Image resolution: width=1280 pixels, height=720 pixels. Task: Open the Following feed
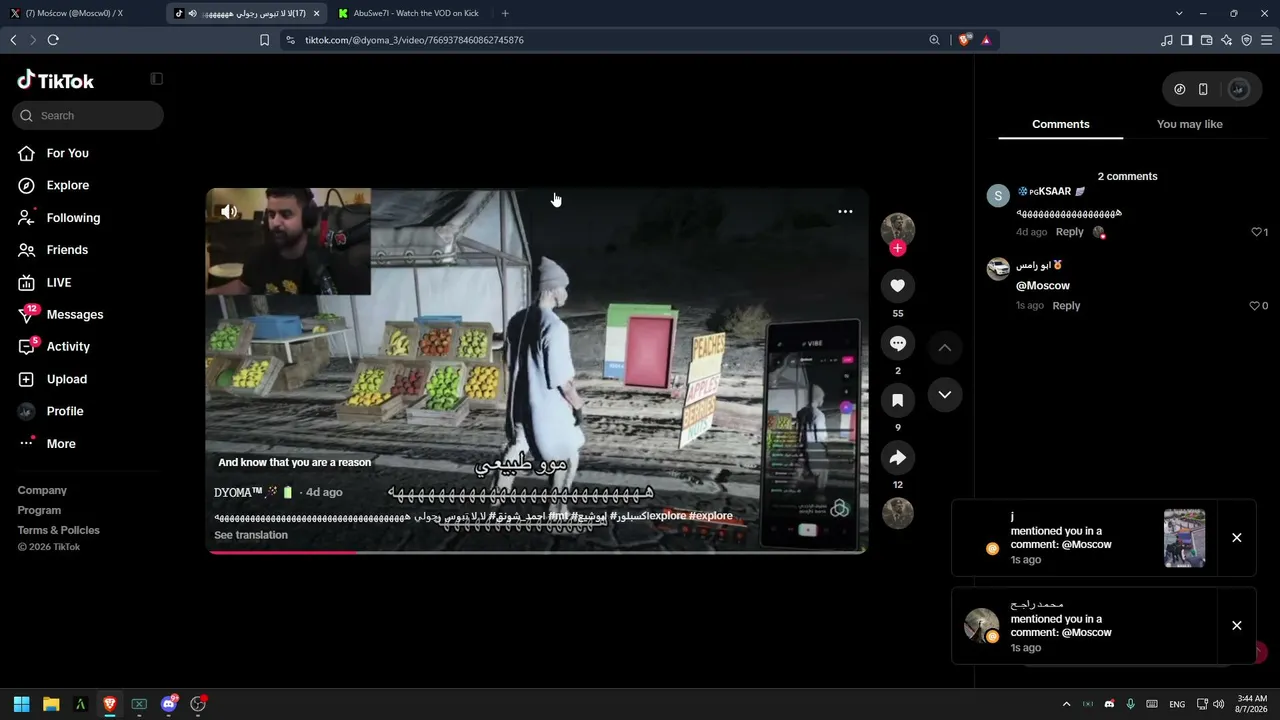point(73,218)
